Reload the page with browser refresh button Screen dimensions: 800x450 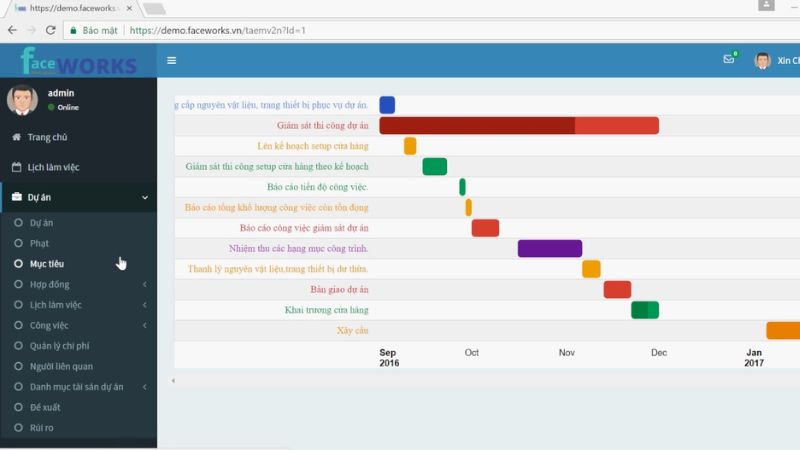[x=52, y=30]
